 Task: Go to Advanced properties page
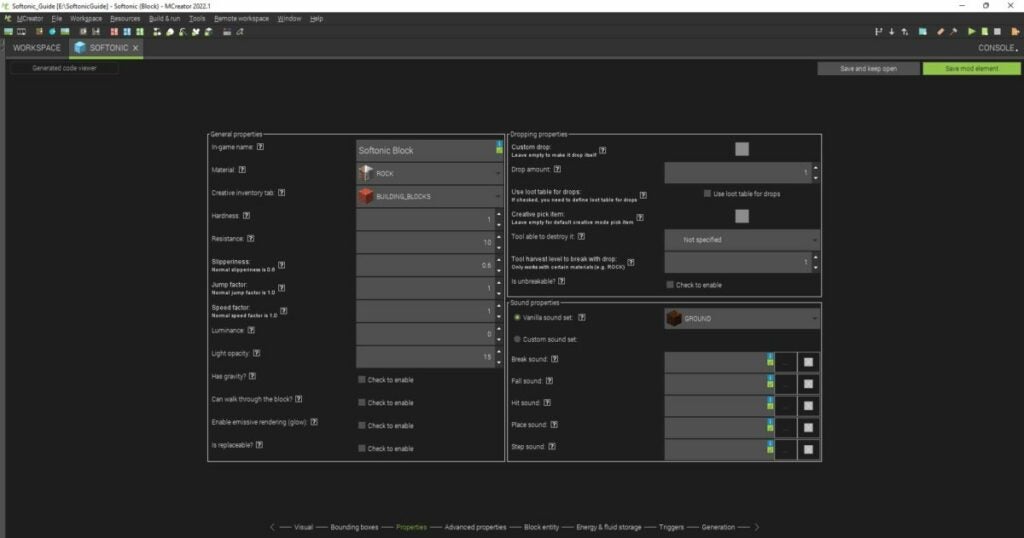475,527
